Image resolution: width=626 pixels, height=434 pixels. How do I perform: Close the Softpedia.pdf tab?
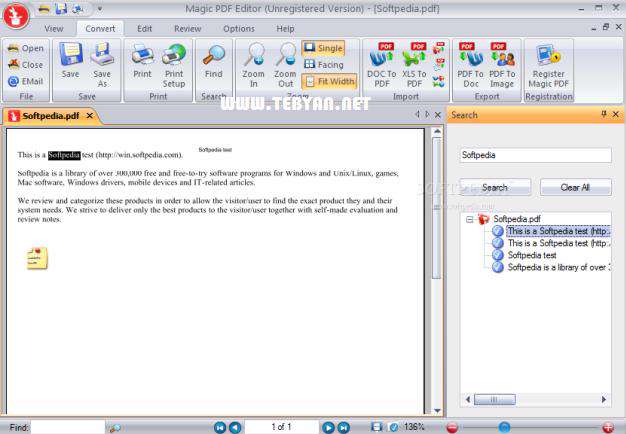pyautogui.click(x=90, y=116)
